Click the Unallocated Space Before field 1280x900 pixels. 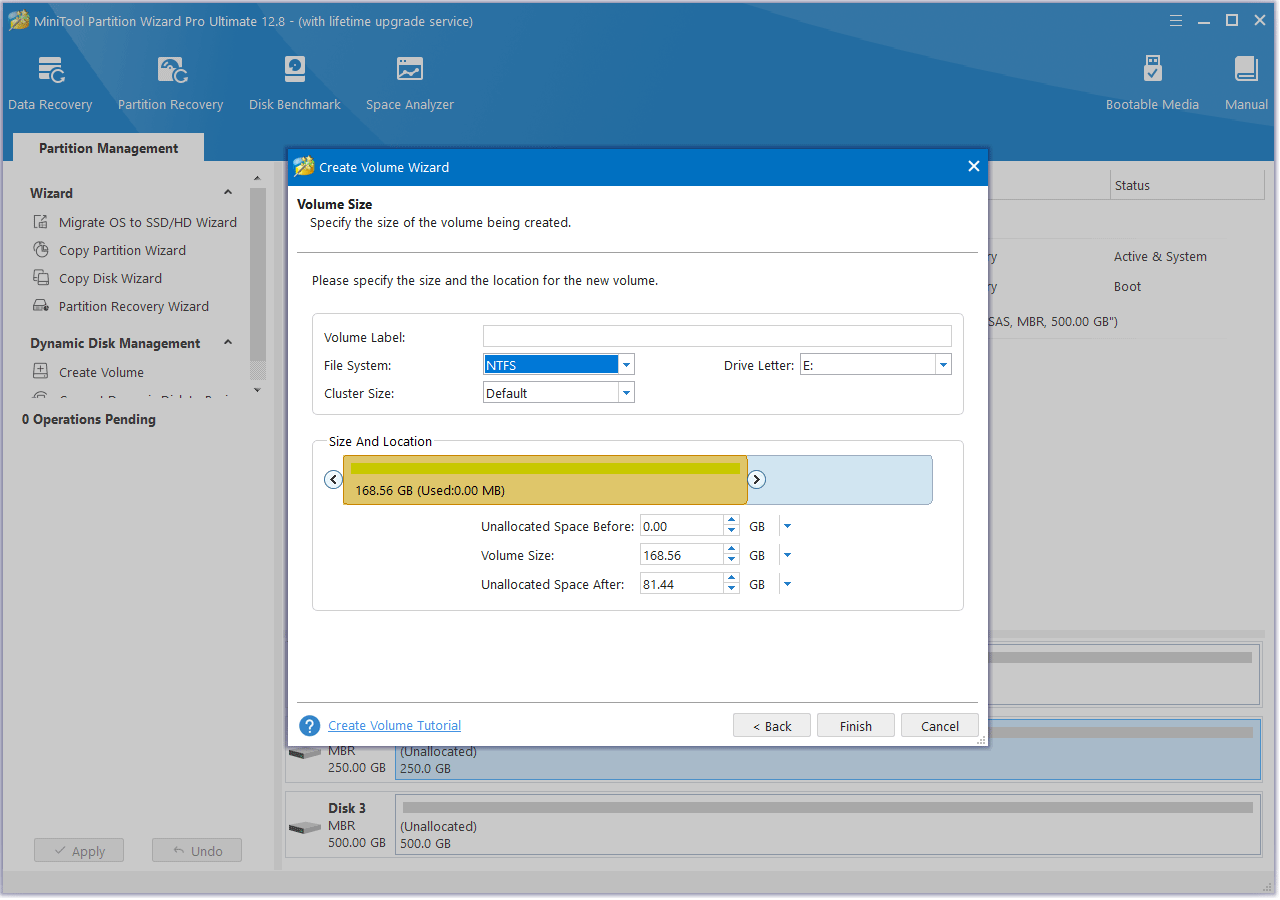[682, 526]
